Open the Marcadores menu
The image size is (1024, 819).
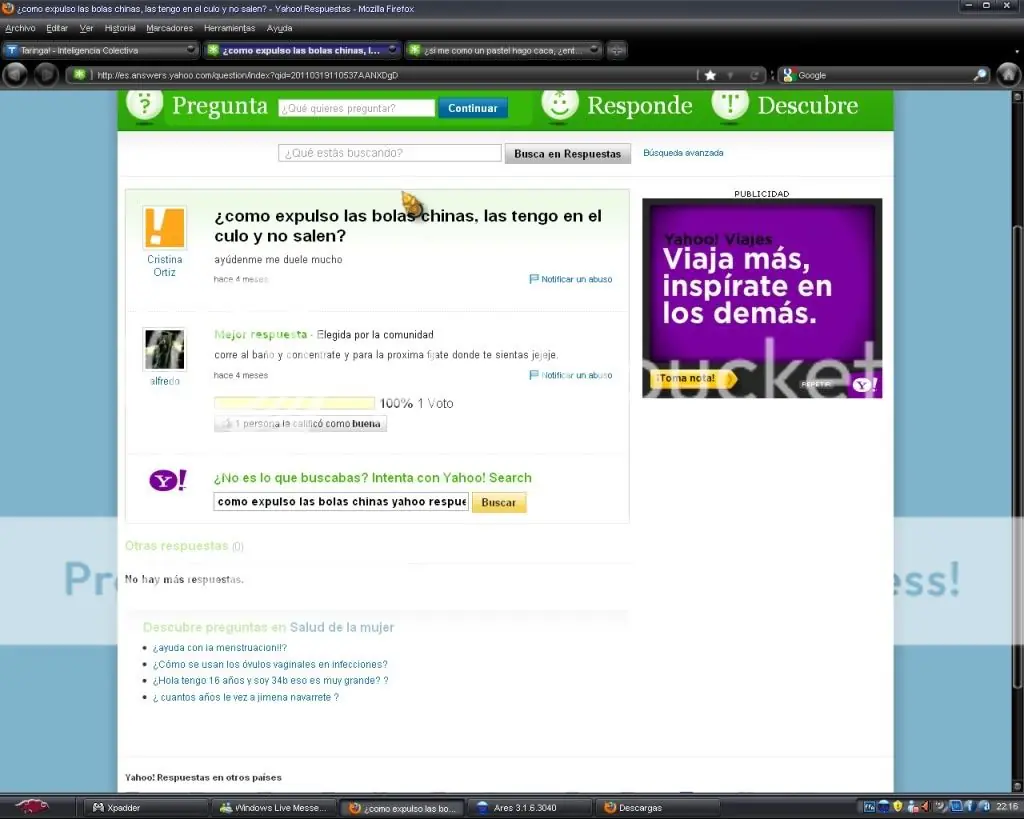click(x=170, y=28)
